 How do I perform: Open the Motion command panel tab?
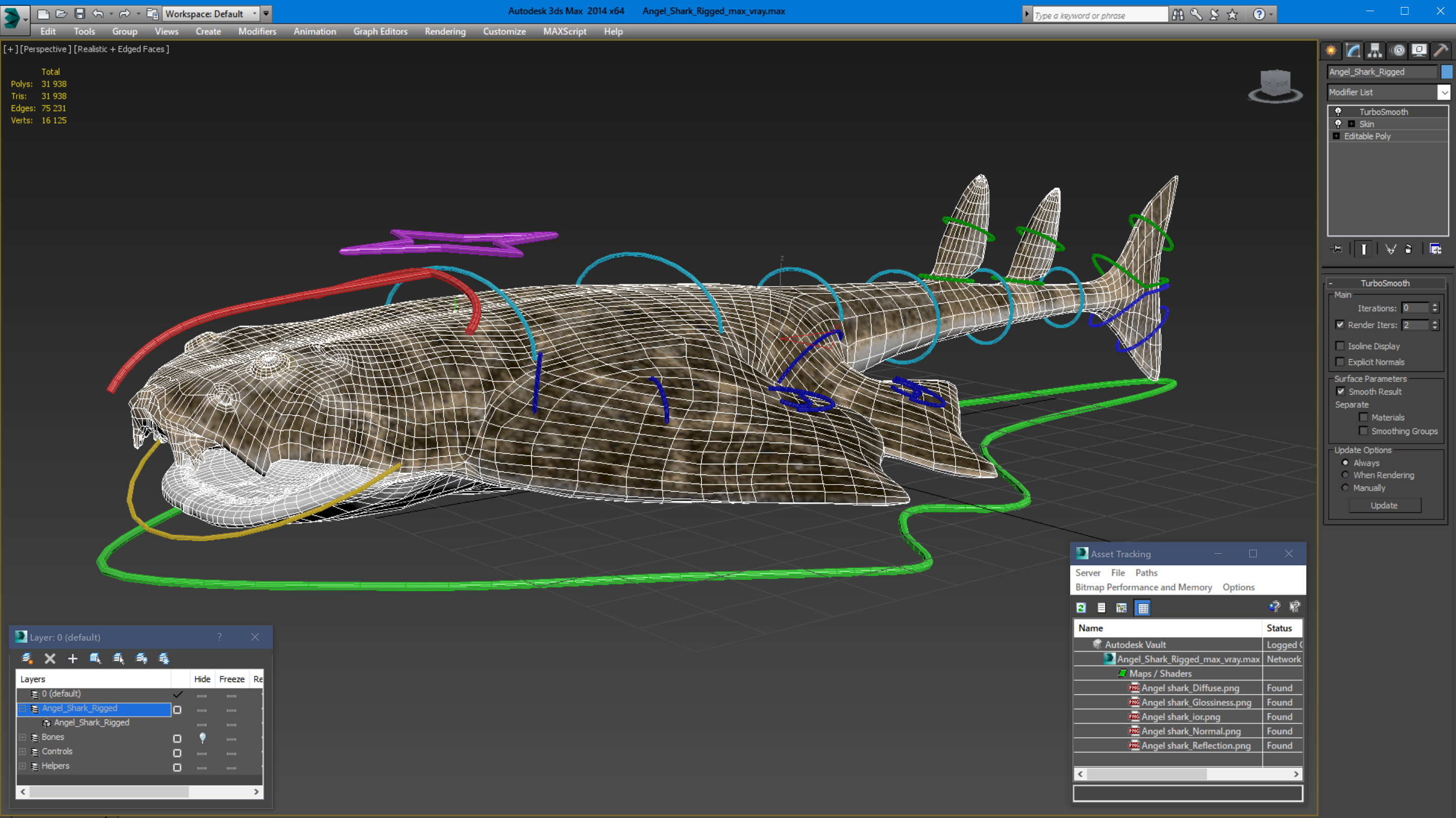click(1398, 51)
